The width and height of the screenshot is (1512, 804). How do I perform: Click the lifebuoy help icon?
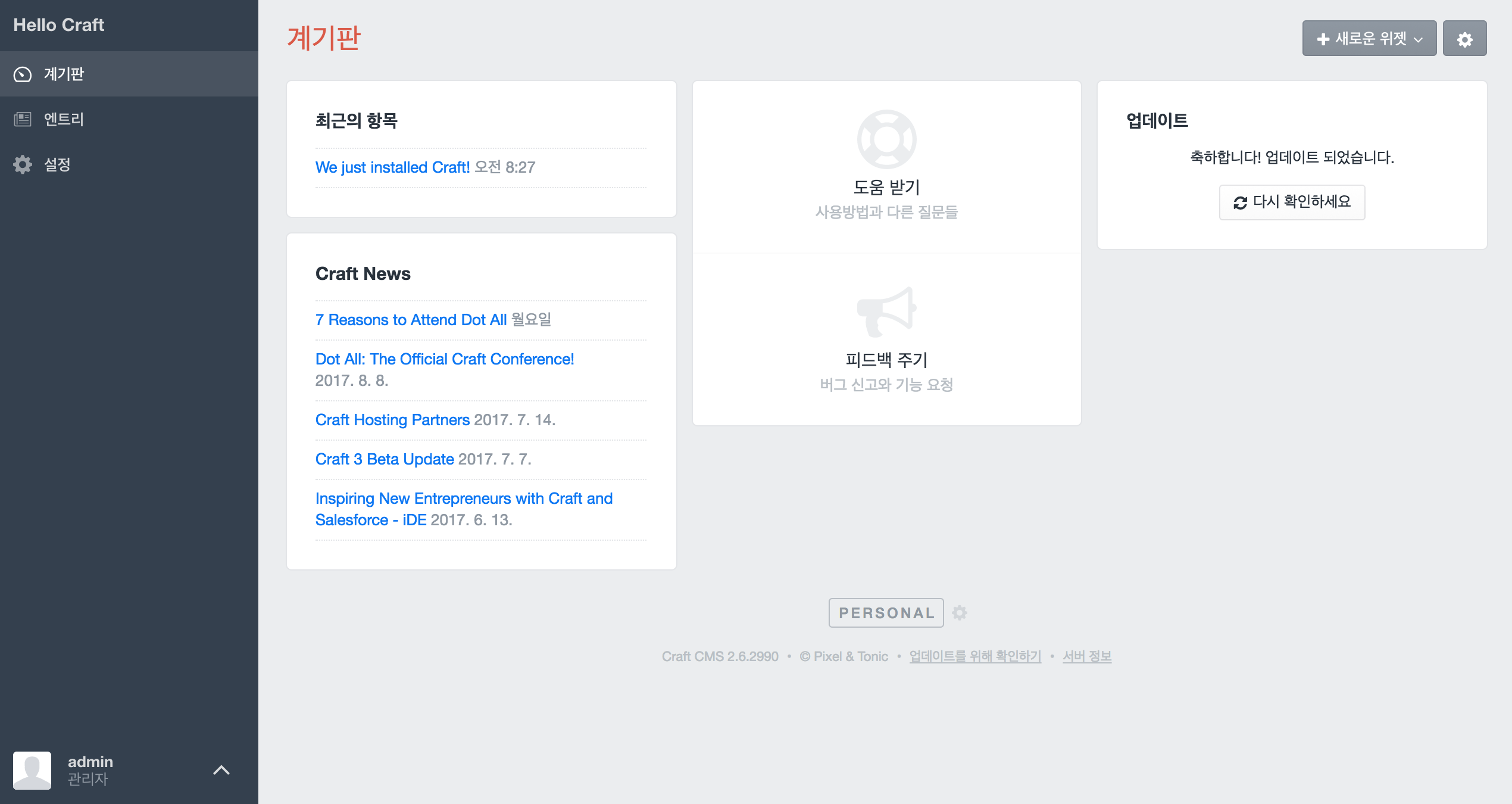click(886, 139)
